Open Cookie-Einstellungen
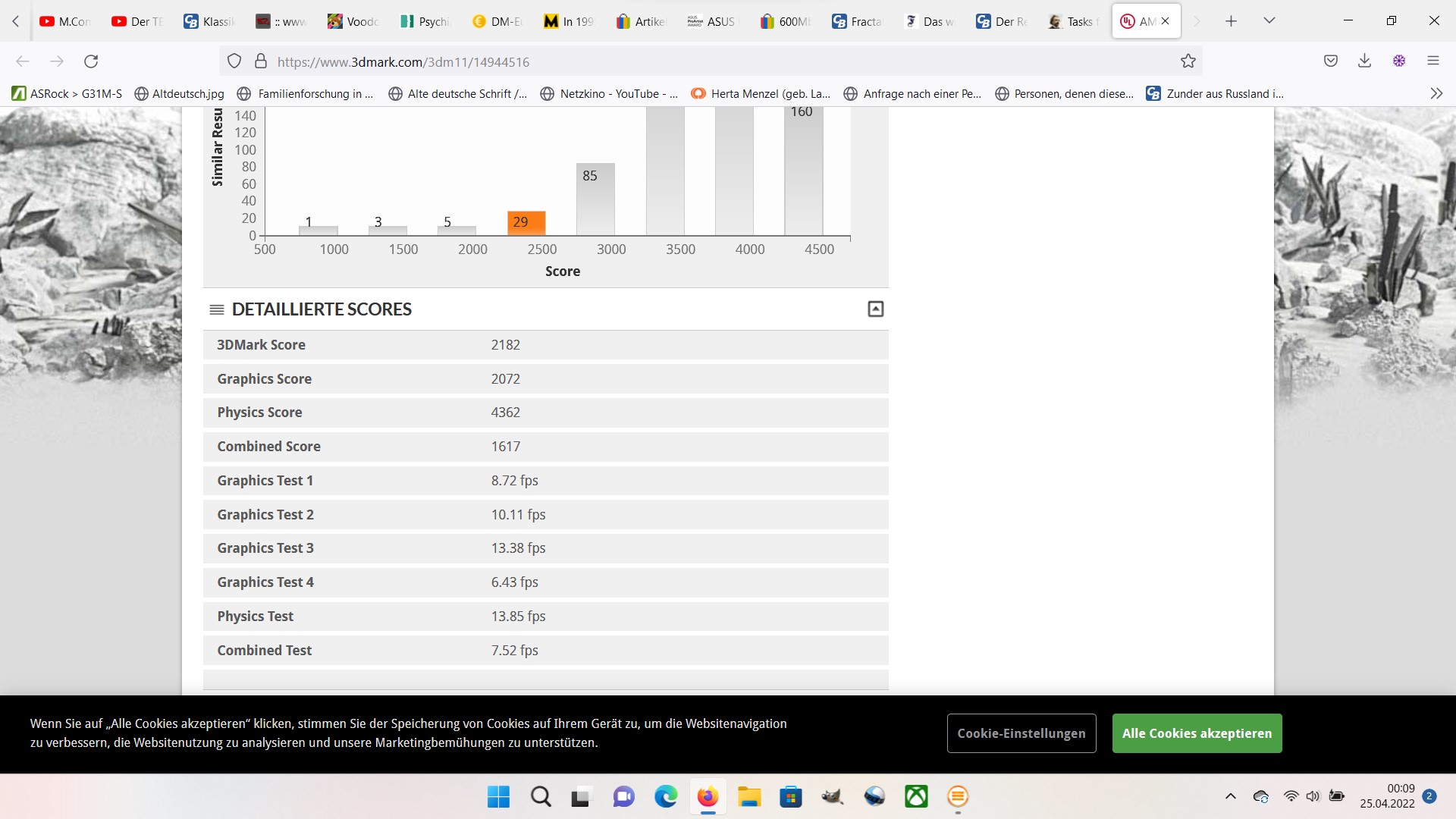 coord(1021,733)
